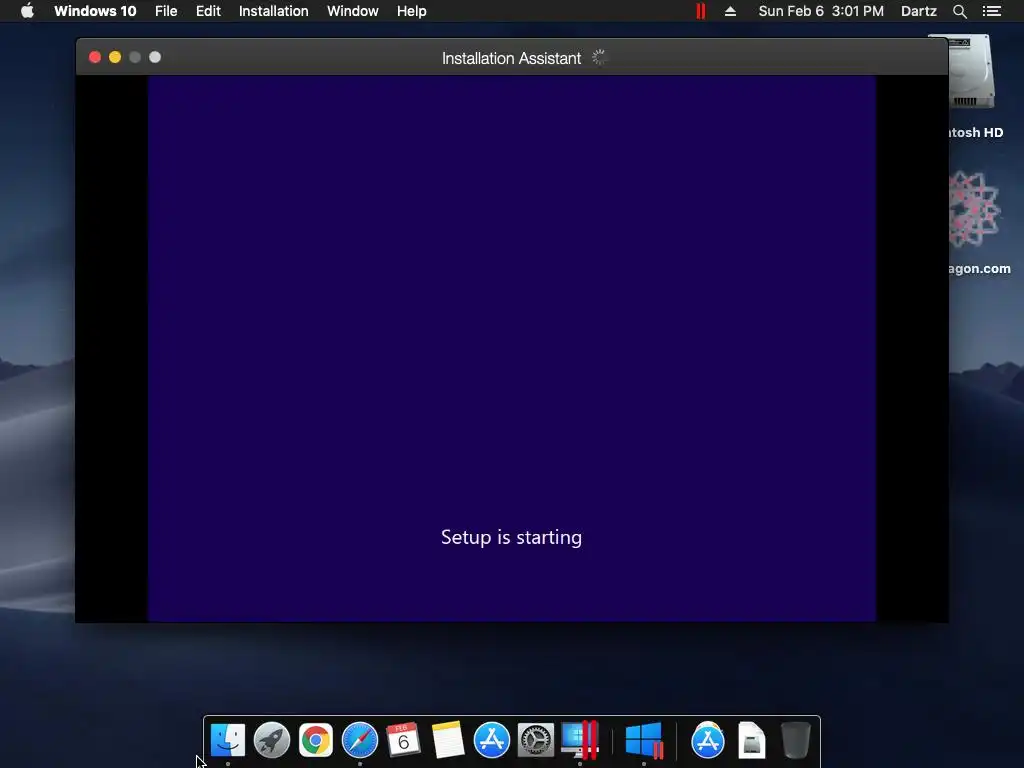1024x768 pixels.
Task: Click the Windows 10 VM Dock icon
Action: (x=645, y=740)
